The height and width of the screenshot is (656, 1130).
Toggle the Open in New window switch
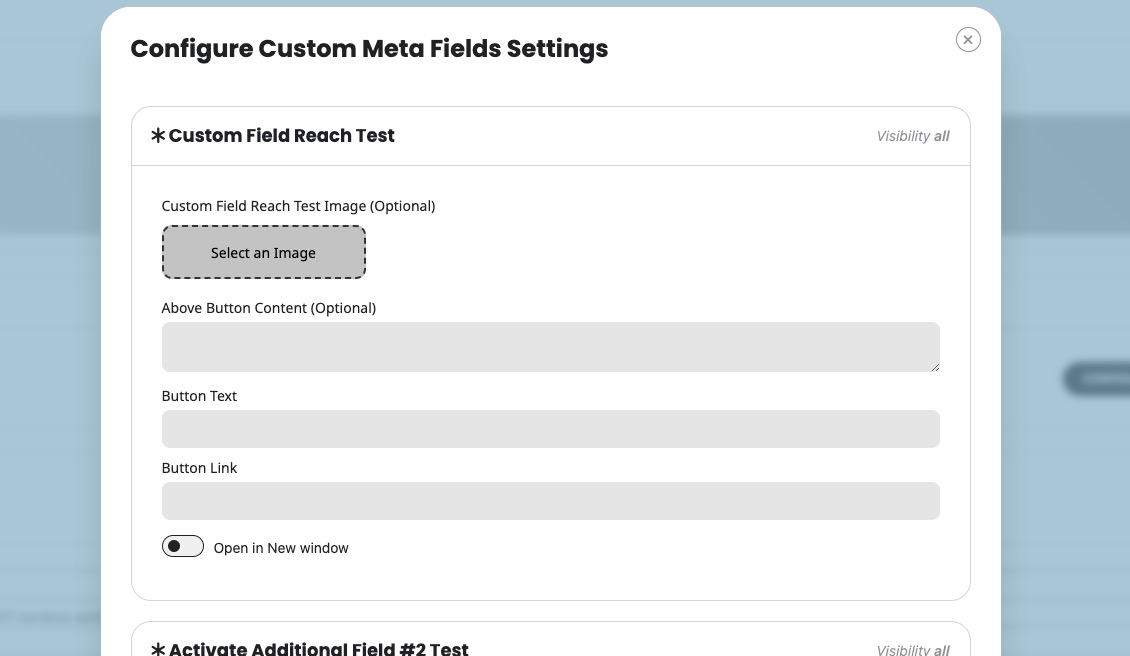click(182, 546)
